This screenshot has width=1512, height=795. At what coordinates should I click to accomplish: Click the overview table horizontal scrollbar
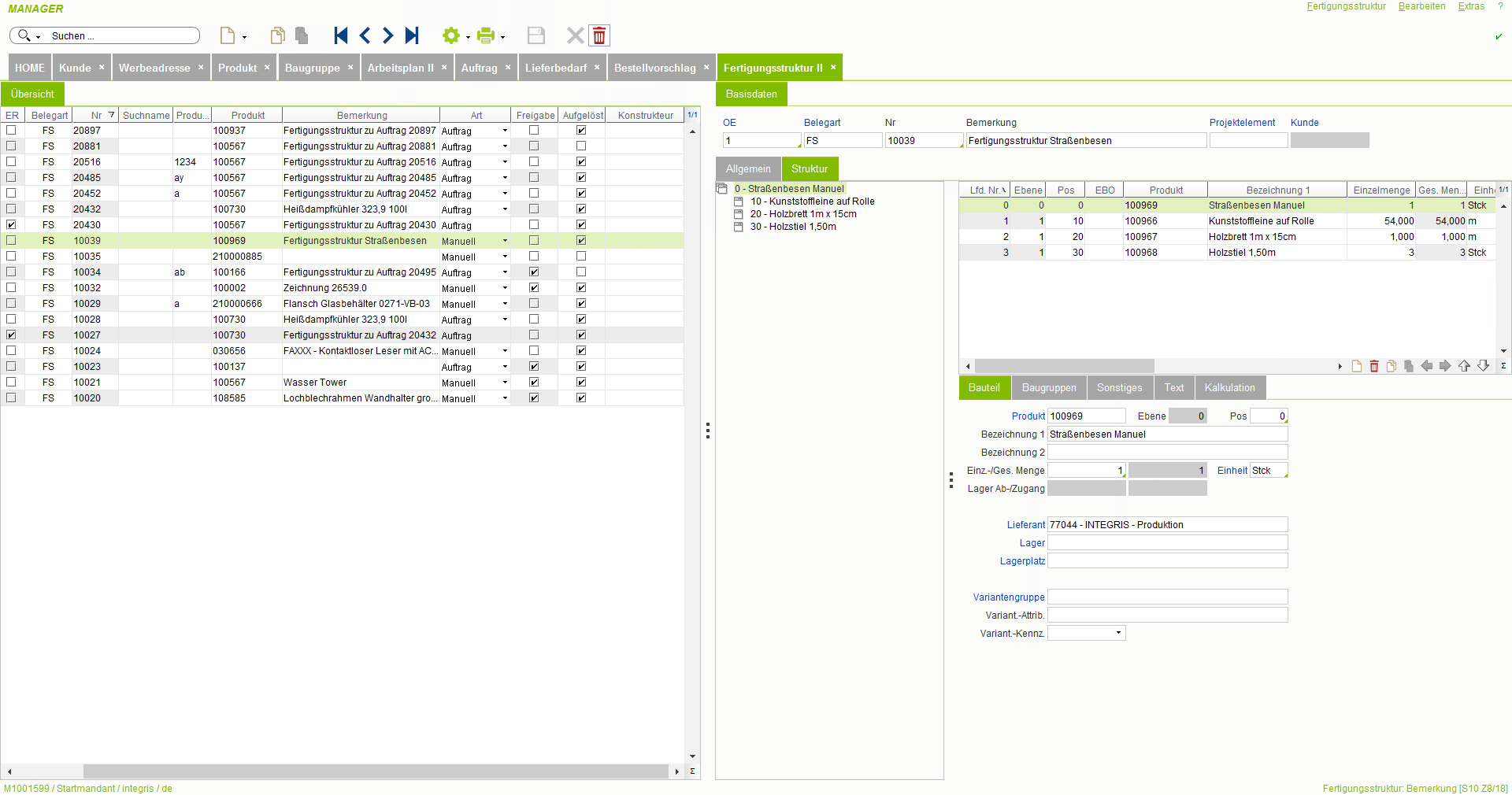point(376,771)
